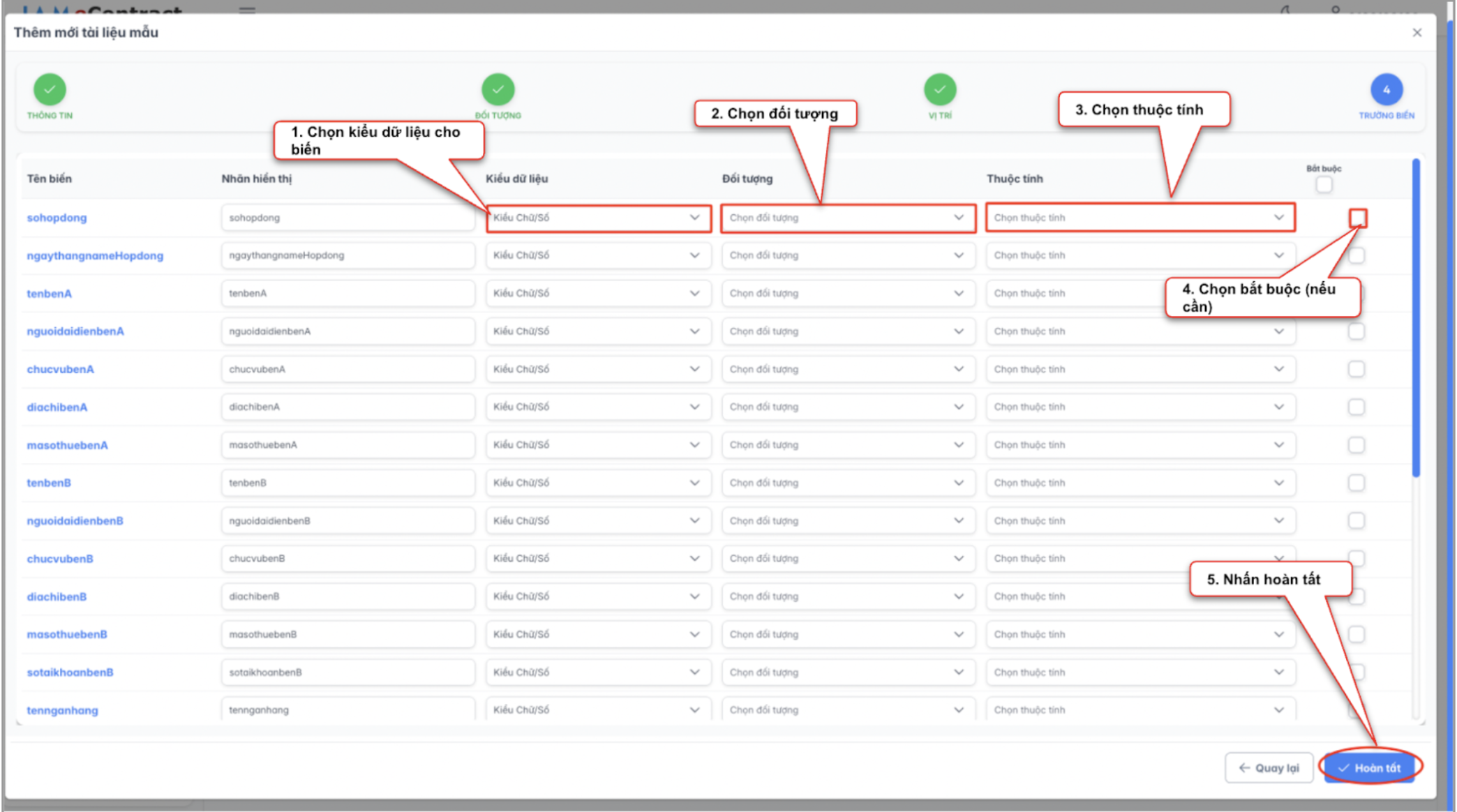The image size is (1457, 812).
Task: Open sohopdong Chọn thuộc tính dropdown
Action: point(1130,218)
